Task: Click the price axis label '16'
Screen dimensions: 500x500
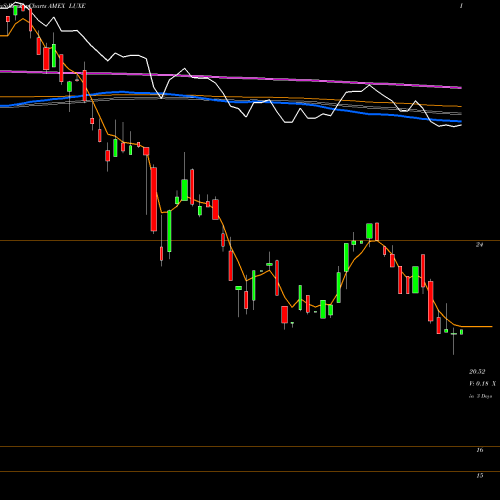Action: point(479,450)
